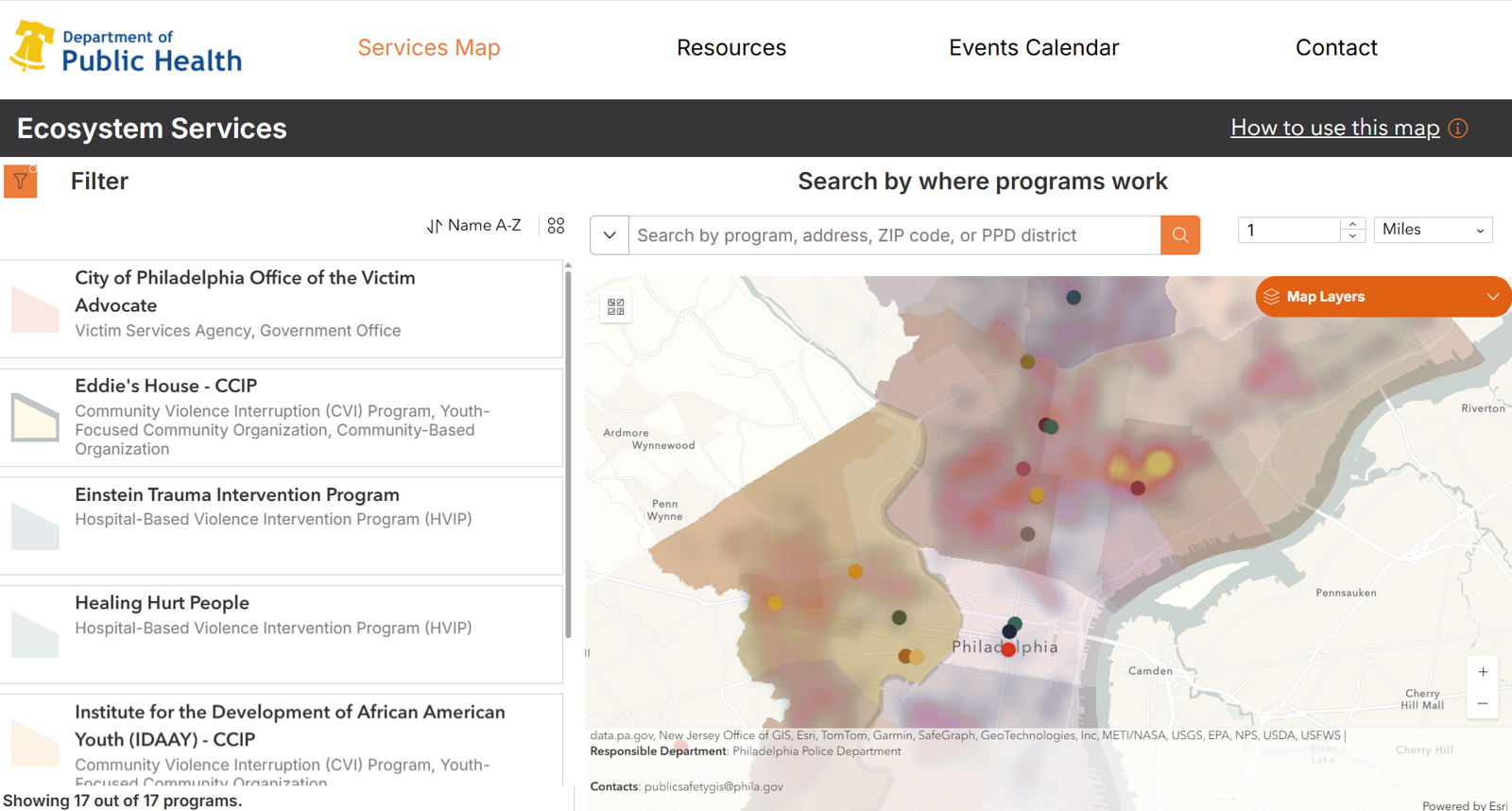
Task: Open the Miles unit dropdown
Action: point(1433,230)
